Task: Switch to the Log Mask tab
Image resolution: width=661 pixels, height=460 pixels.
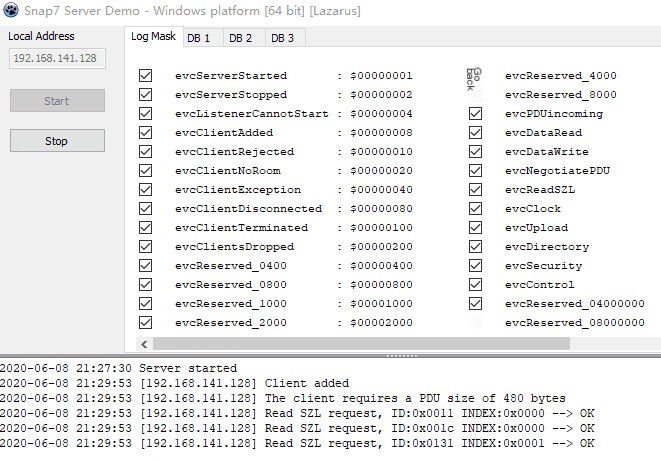Action: [x=153, y=37]
